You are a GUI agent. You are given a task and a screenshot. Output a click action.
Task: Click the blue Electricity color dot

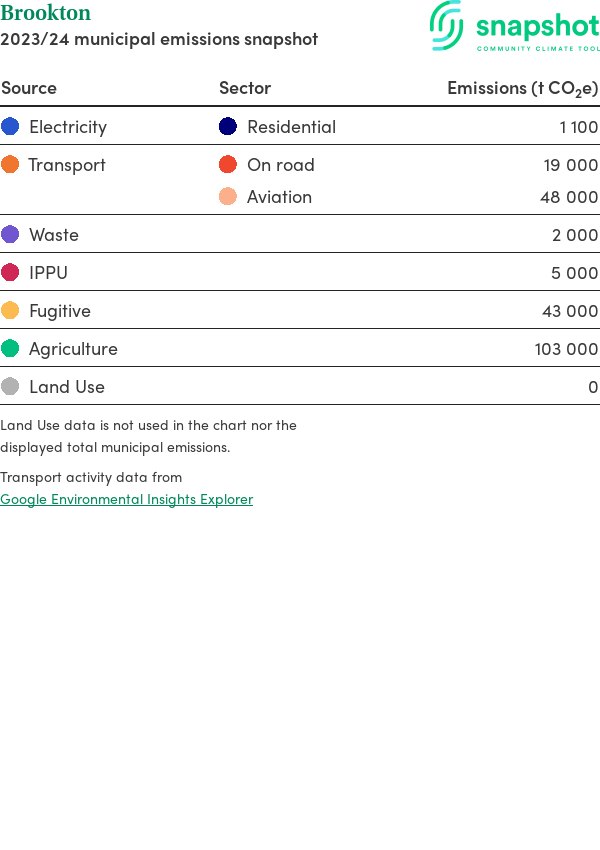[x=10, y=126]
